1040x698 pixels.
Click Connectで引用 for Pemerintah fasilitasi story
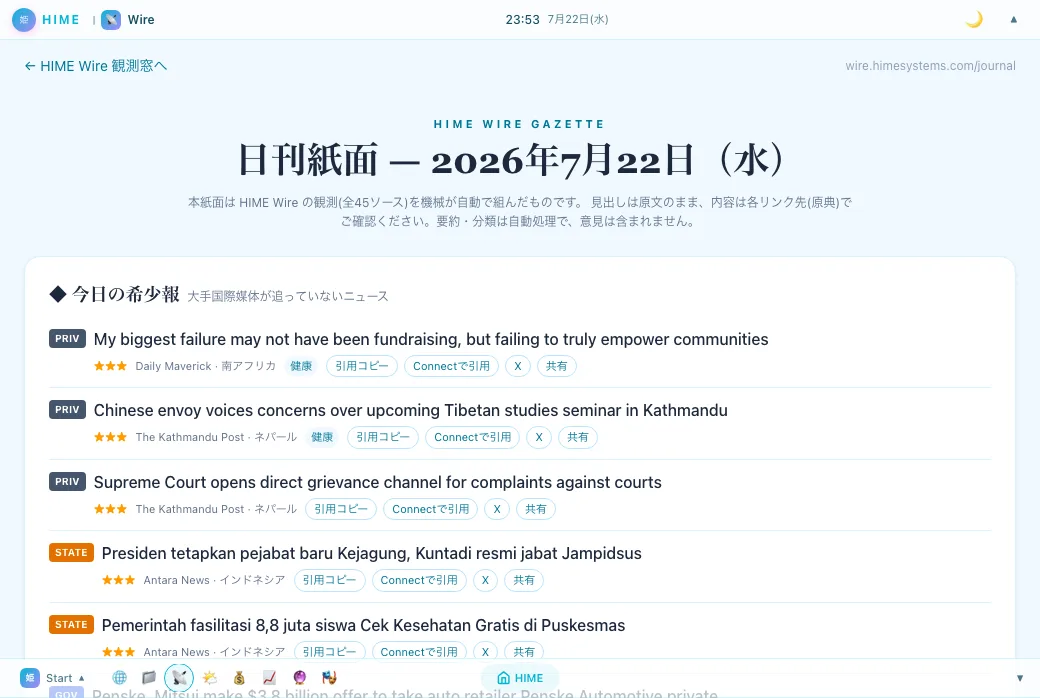[419, 652]
